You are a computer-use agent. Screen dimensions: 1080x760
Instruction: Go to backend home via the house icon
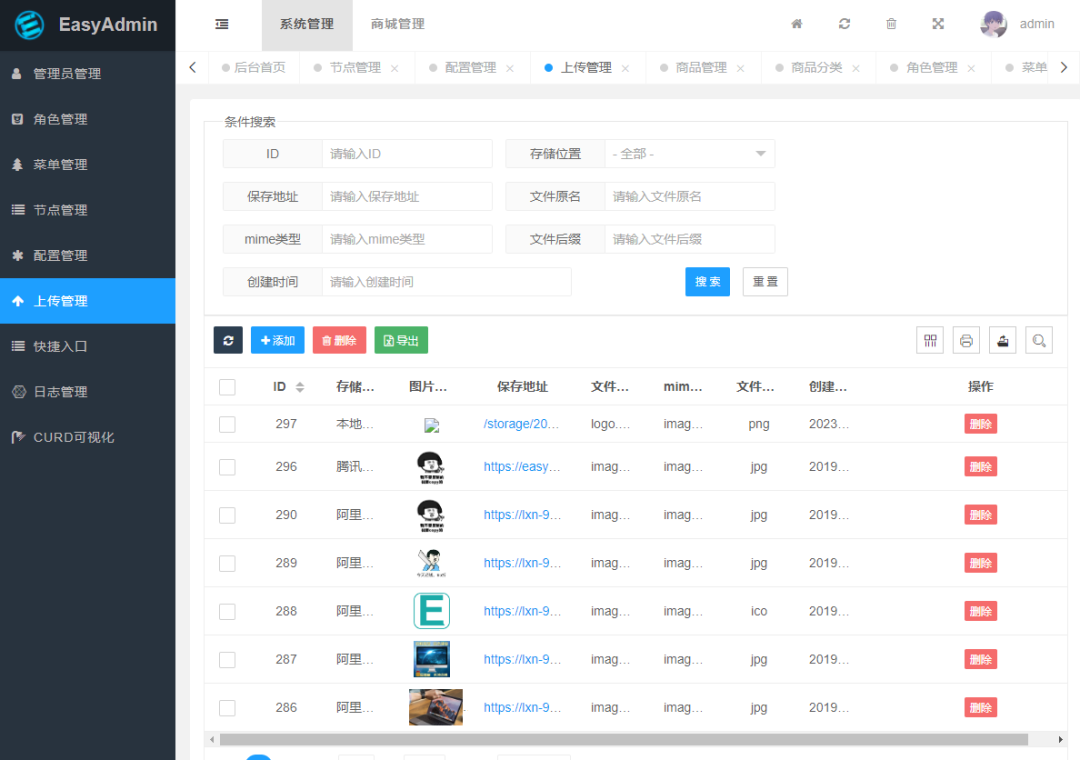(x=796, y=22)
